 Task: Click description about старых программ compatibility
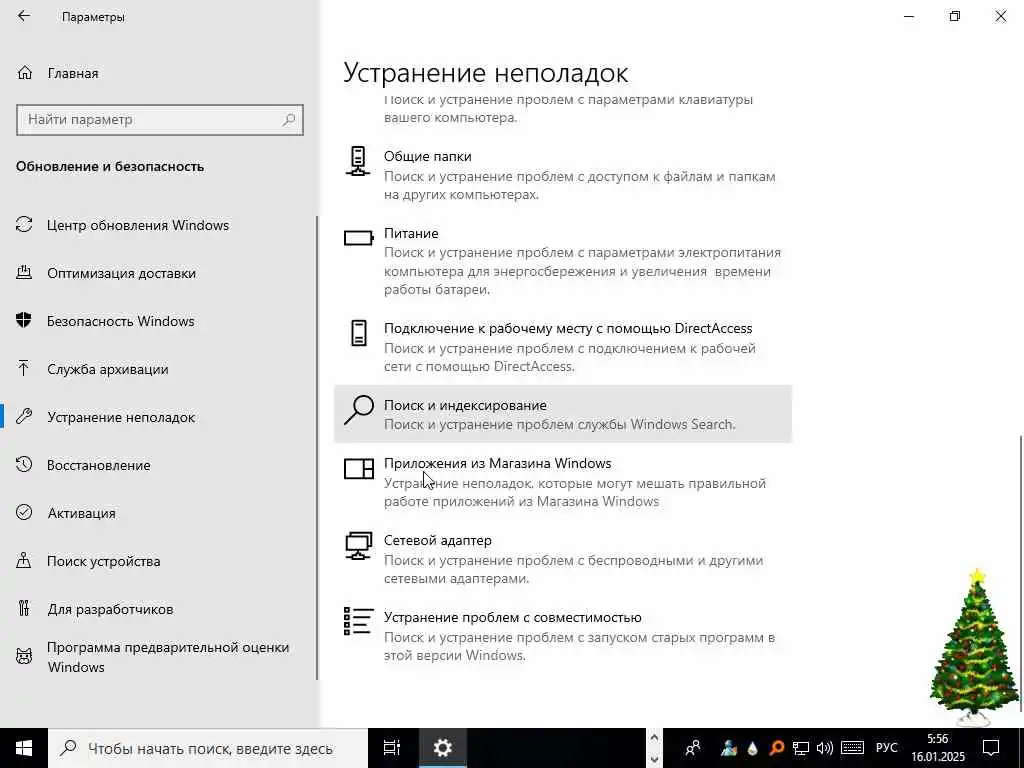coord(579,646)
